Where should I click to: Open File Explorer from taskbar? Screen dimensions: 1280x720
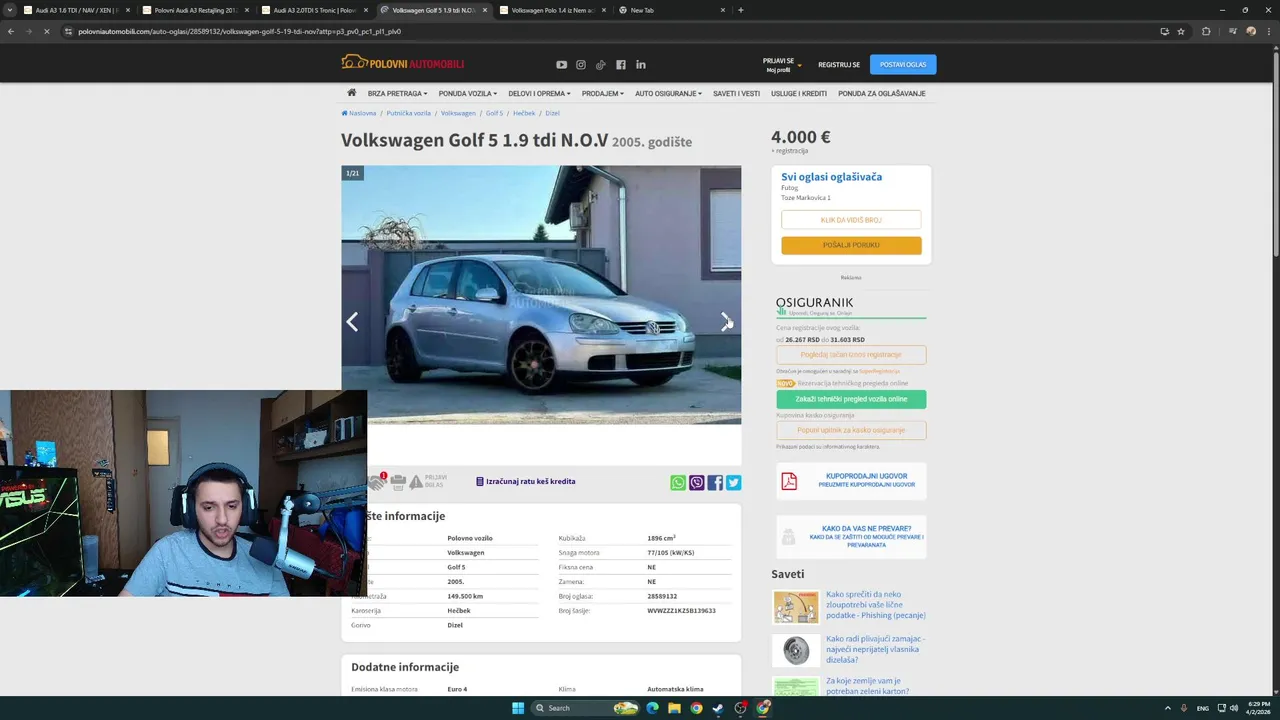coord(674,708)
